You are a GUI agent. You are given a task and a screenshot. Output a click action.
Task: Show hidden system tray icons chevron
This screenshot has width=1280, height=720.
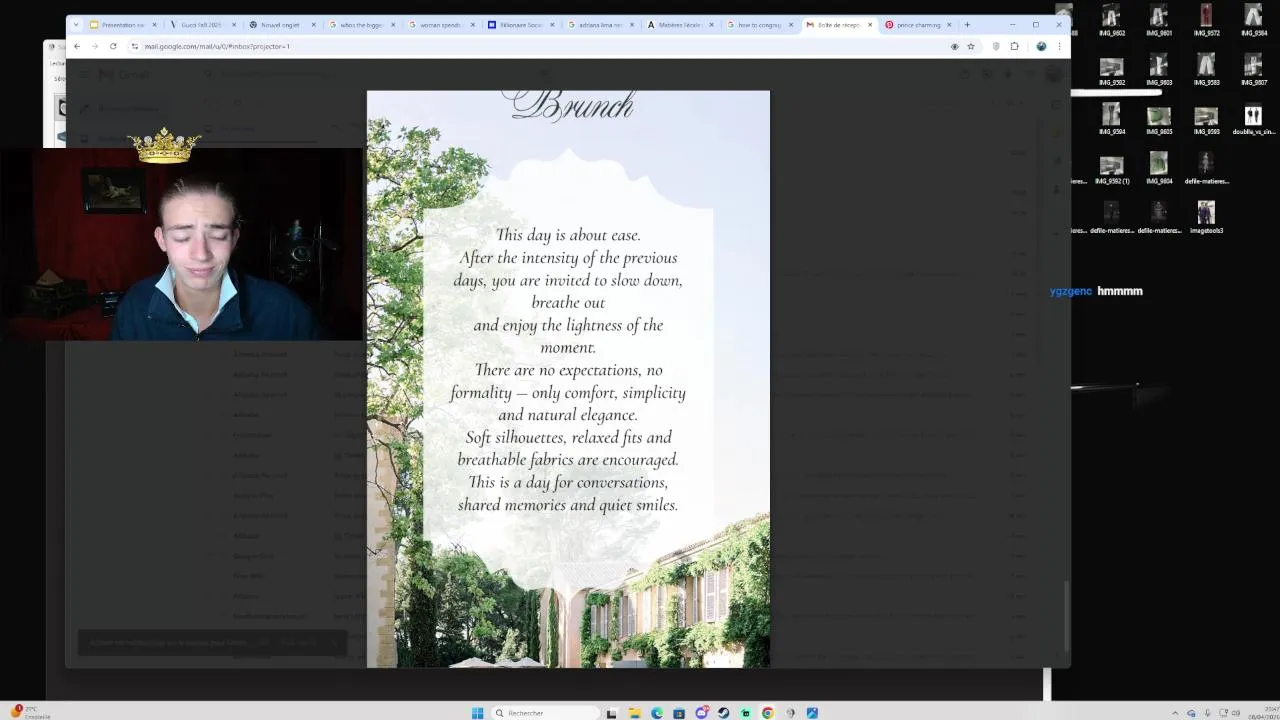click(1175, 713)
